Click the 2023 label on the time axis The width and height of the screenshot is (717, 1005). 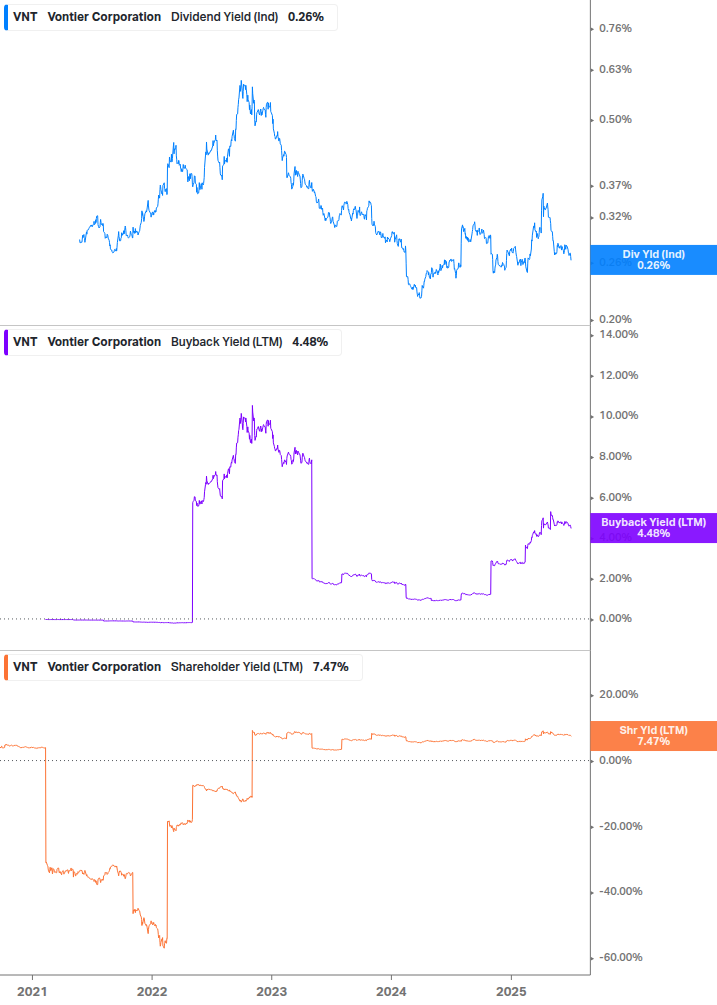(x=272, y=992)
